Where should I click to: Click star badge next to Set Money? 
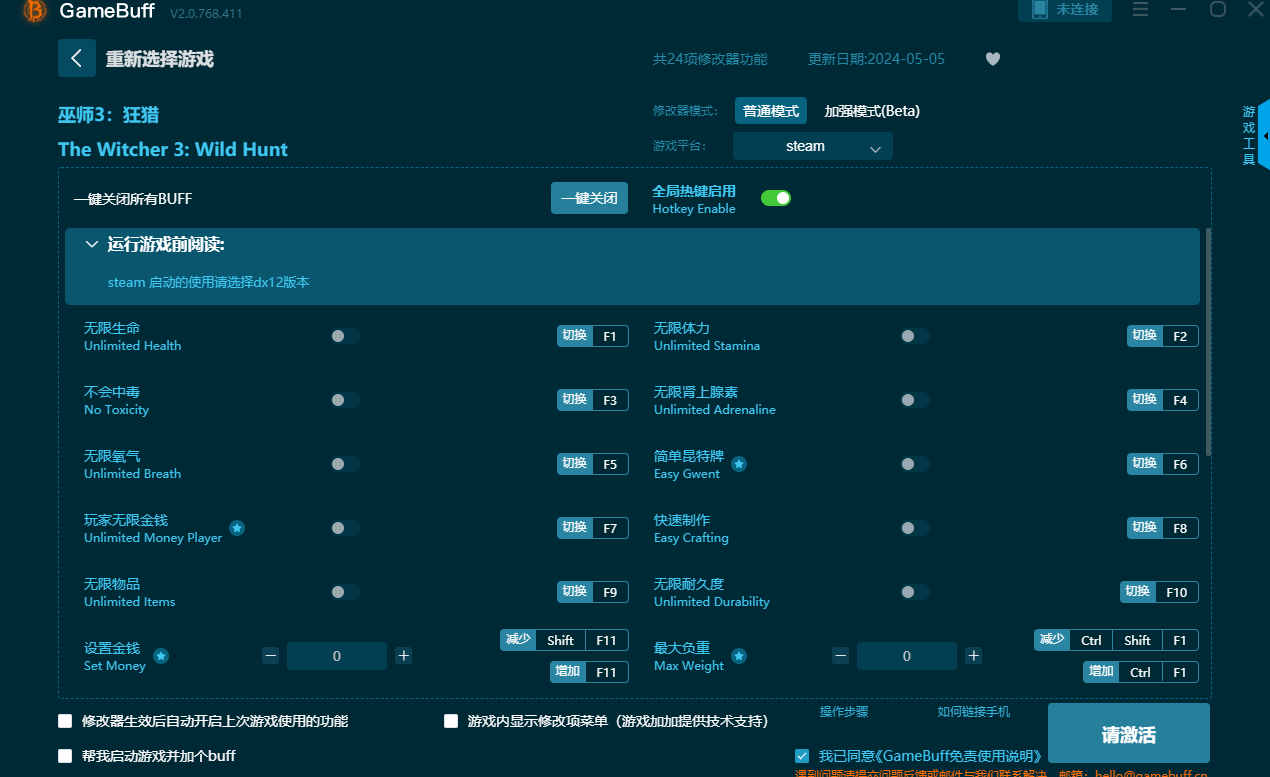(x=161, y=656)
